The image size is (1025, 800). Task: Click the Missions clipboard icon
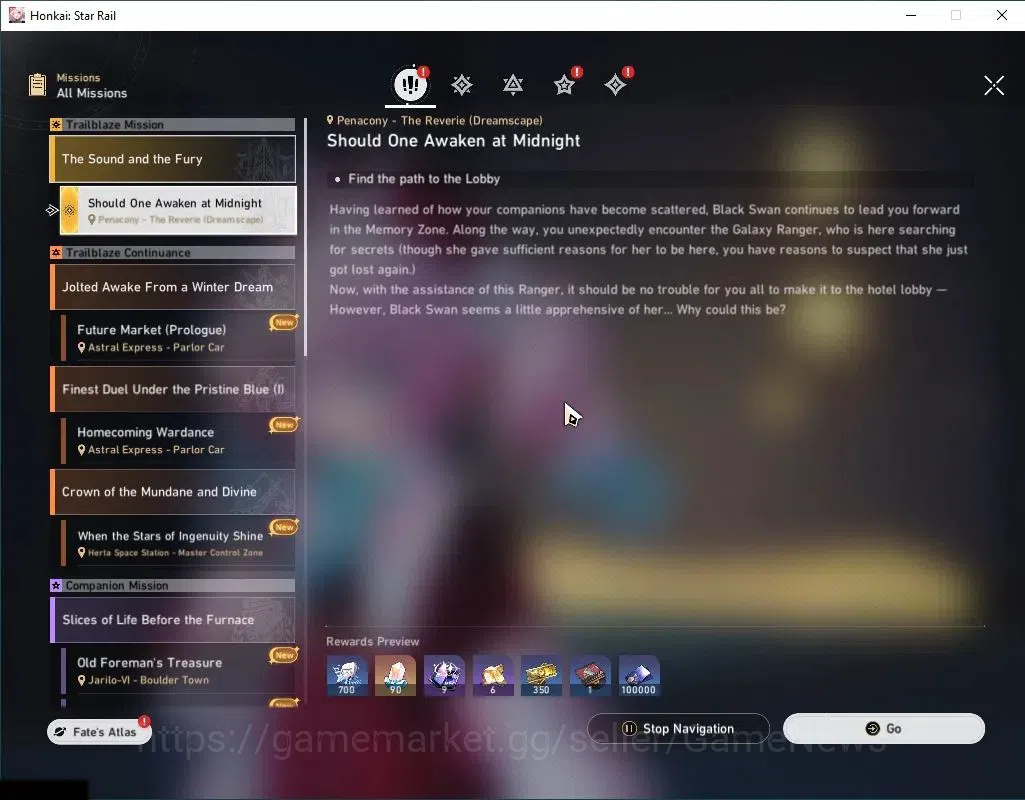(x=37, y=85)
